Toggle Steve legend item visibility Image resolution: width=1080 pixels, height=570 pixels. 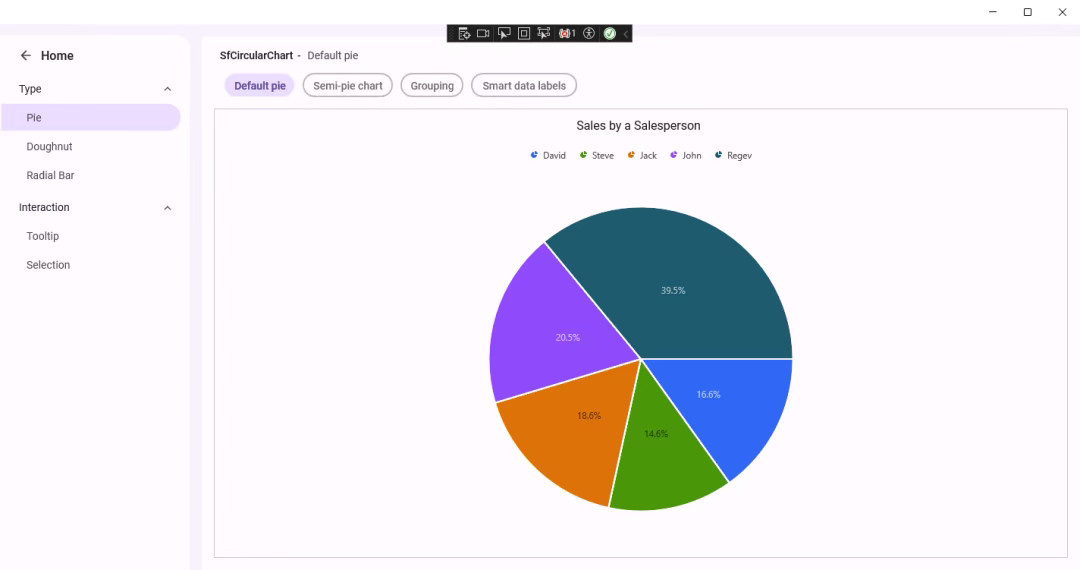coord(597,155)
